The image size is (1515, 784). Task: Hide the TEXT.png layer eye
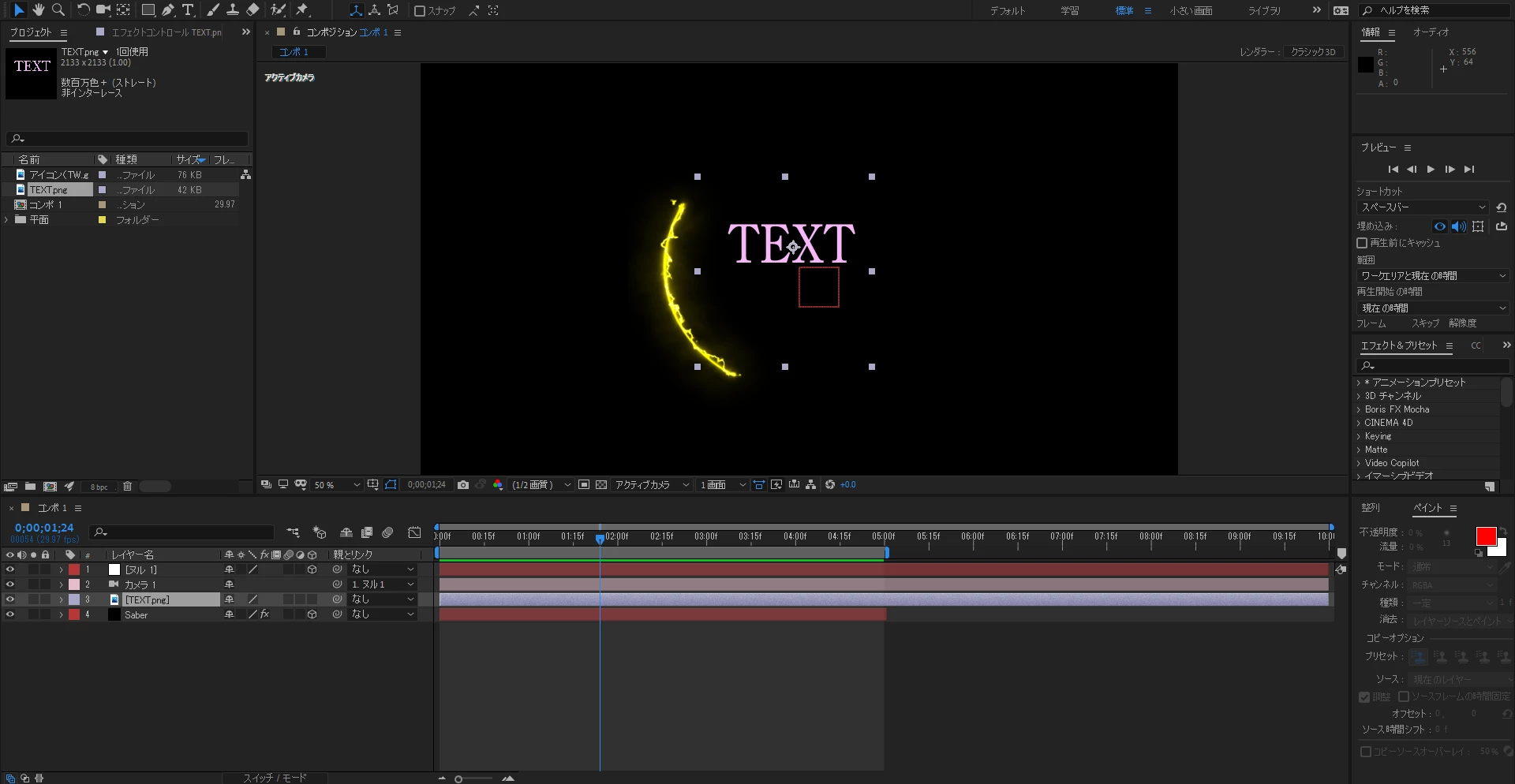coord(9,599)
